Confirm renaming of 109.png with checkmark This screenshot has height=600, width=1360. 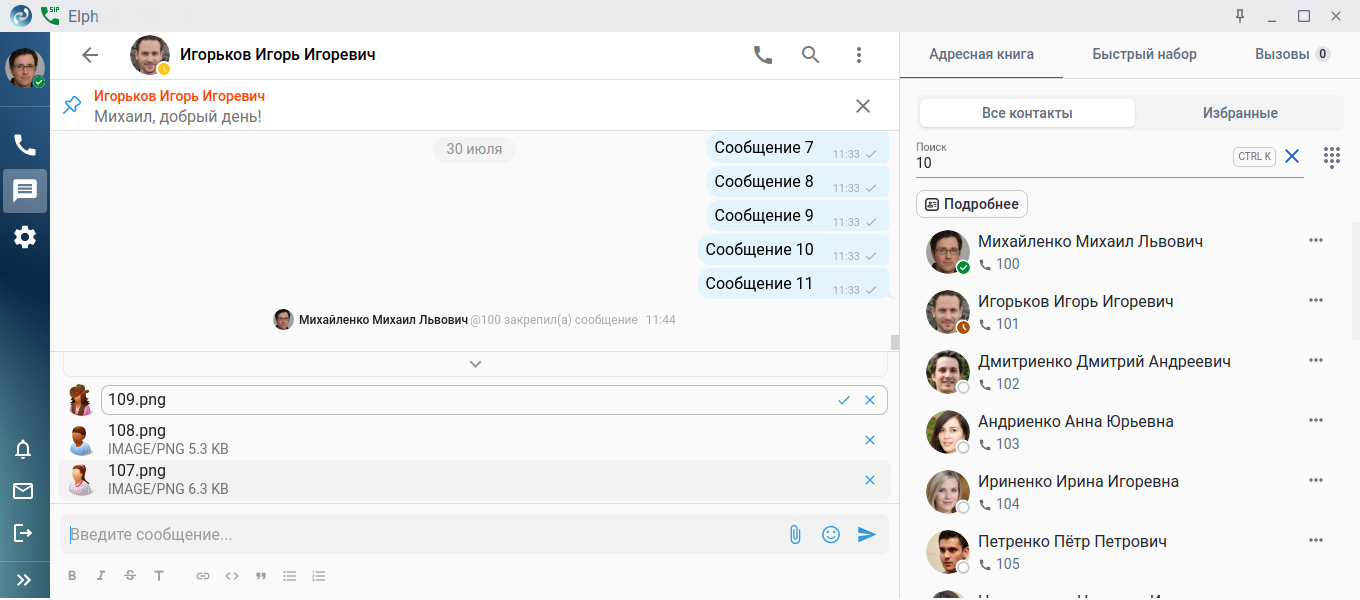pyautogui.click(x=844, y=400)
